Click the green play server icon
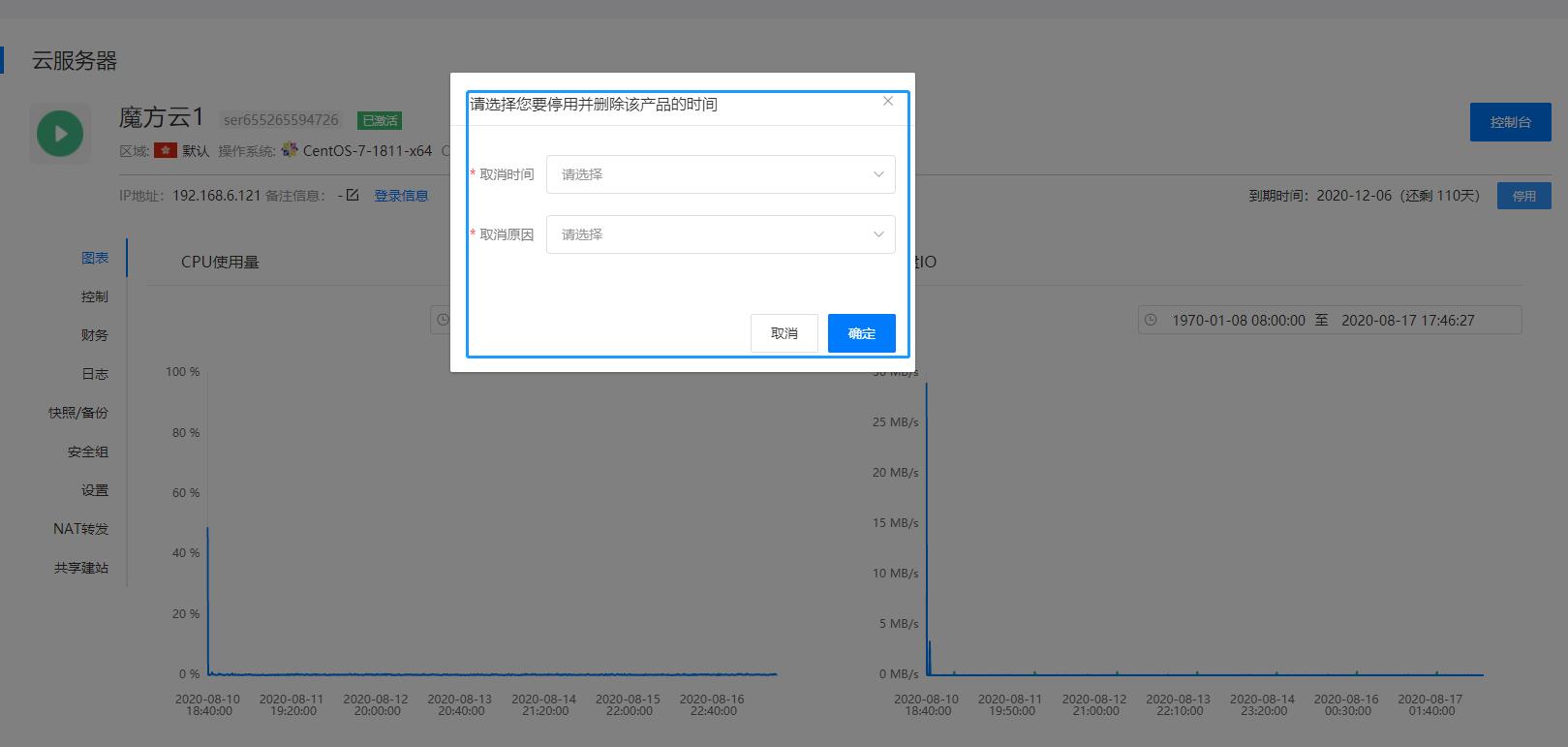Image resolution: width=1568 pixels, height=747 pixels. (x=60, y=134)
